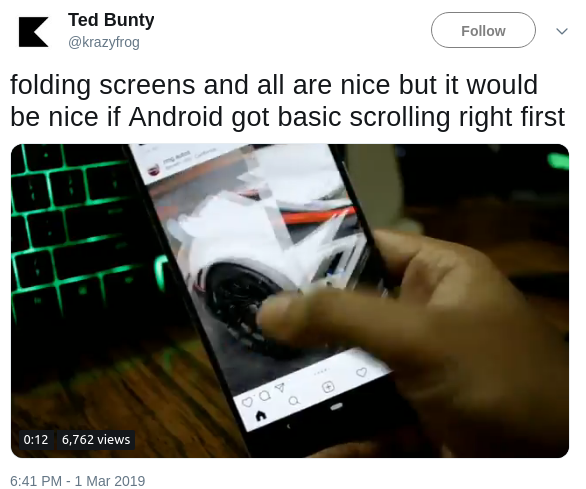This screenshot has width=586, height=489.
Task: Open Ted Bunty's K logo avatar
Action: tap(34, 32)
